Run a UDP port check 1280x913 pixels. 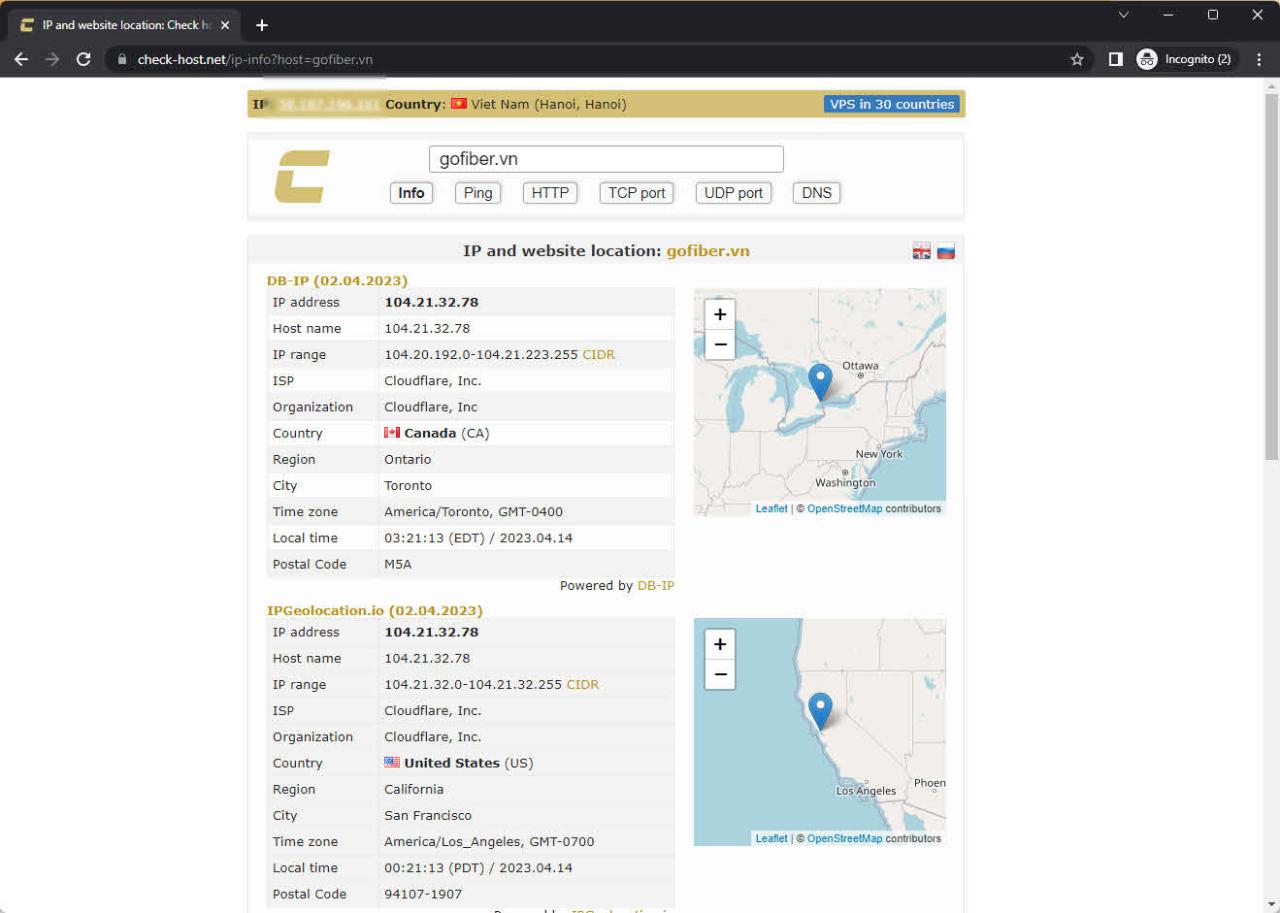734,193
